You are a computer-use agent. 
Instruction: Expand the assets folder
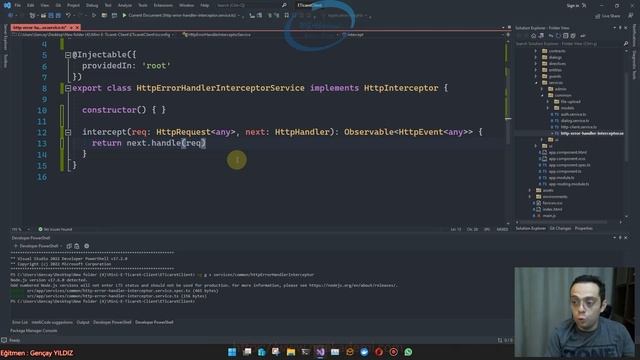pyautogui.click(x=530, y=191)
